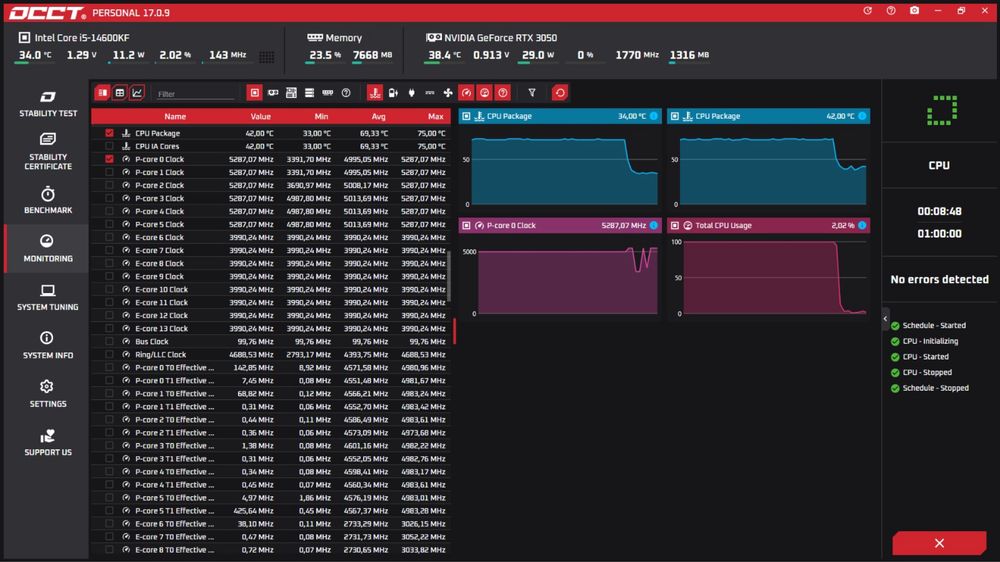Toggle power plug sensor type filter
Image resolution: width=1000 pixels, height=562 pixels.
coord(411,93)
